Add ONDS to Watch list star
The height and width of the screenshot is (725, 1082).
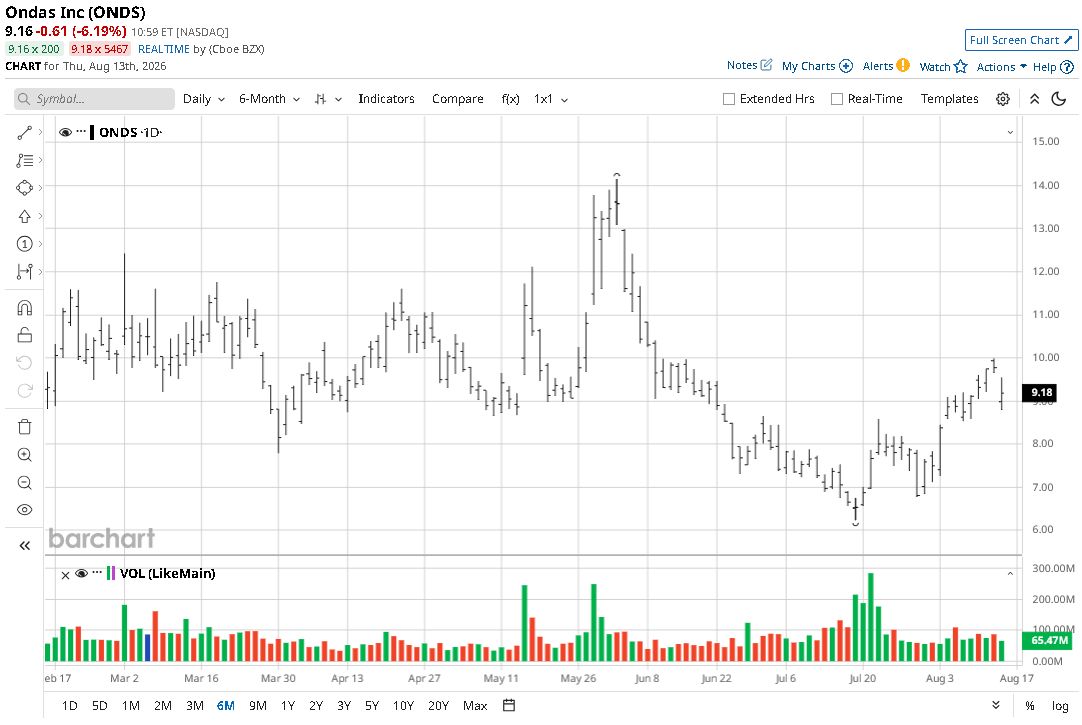(960, 66)
